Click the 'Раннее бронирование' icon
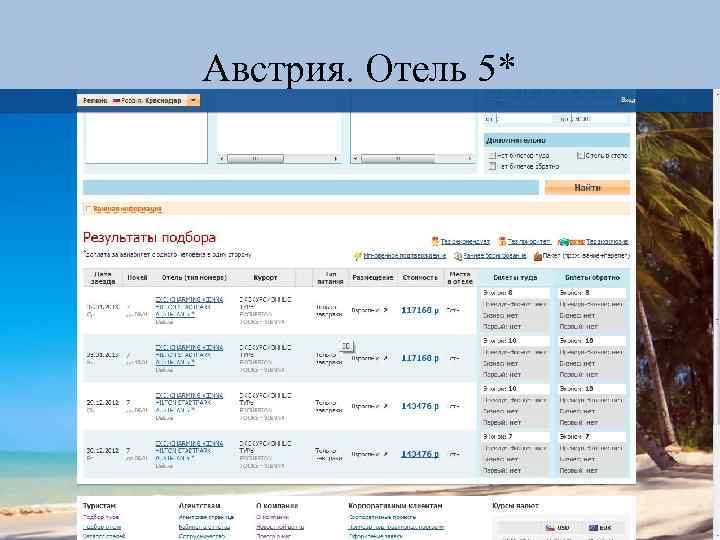 [x=458, y=256]
